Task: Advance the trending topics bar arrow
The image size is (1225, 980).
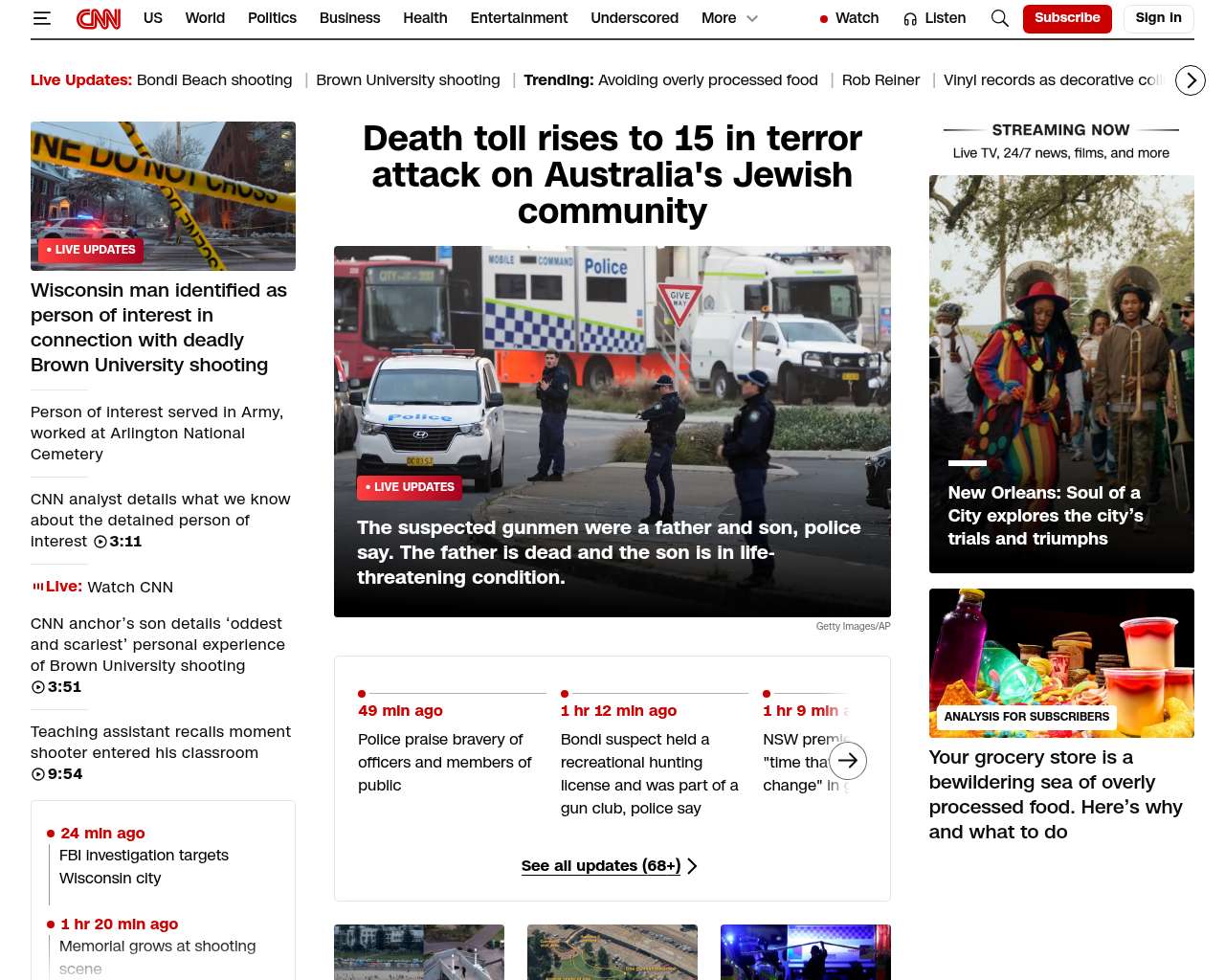Action: pyautogui.click(x=1191, y=80)
